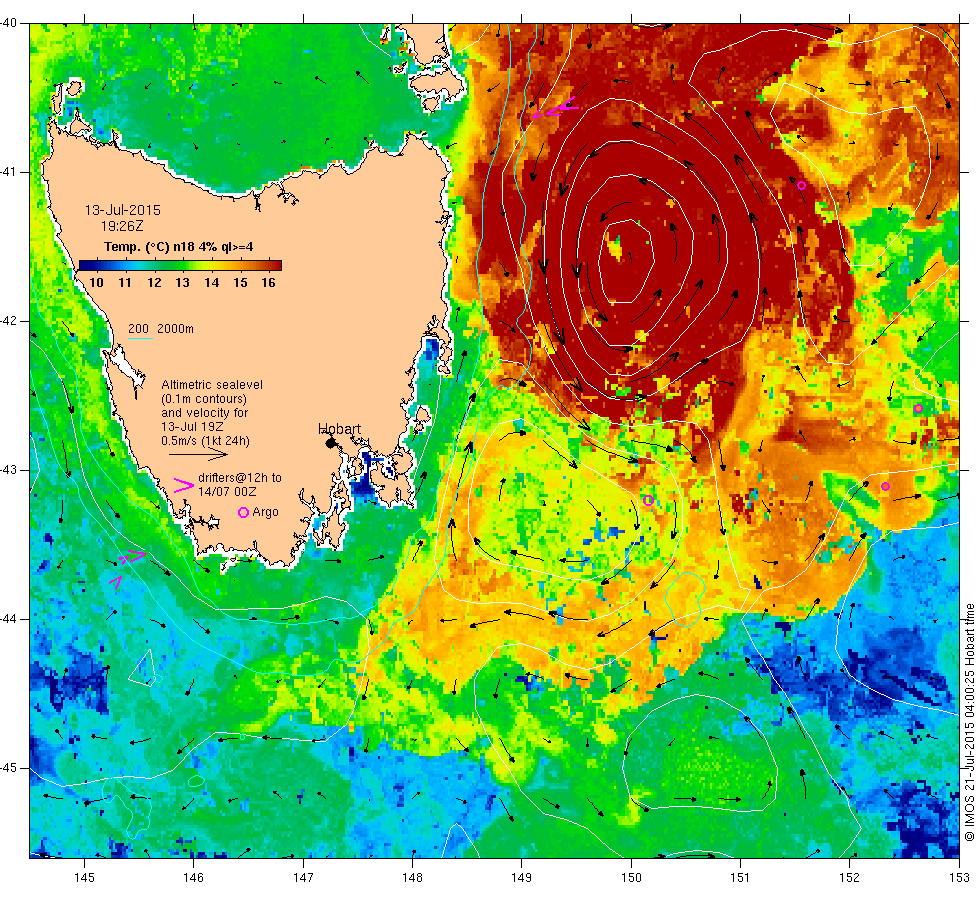Click the 'Altimetric sealevel' legend text
Screen dimensions: 980x900
pos(212,385)
